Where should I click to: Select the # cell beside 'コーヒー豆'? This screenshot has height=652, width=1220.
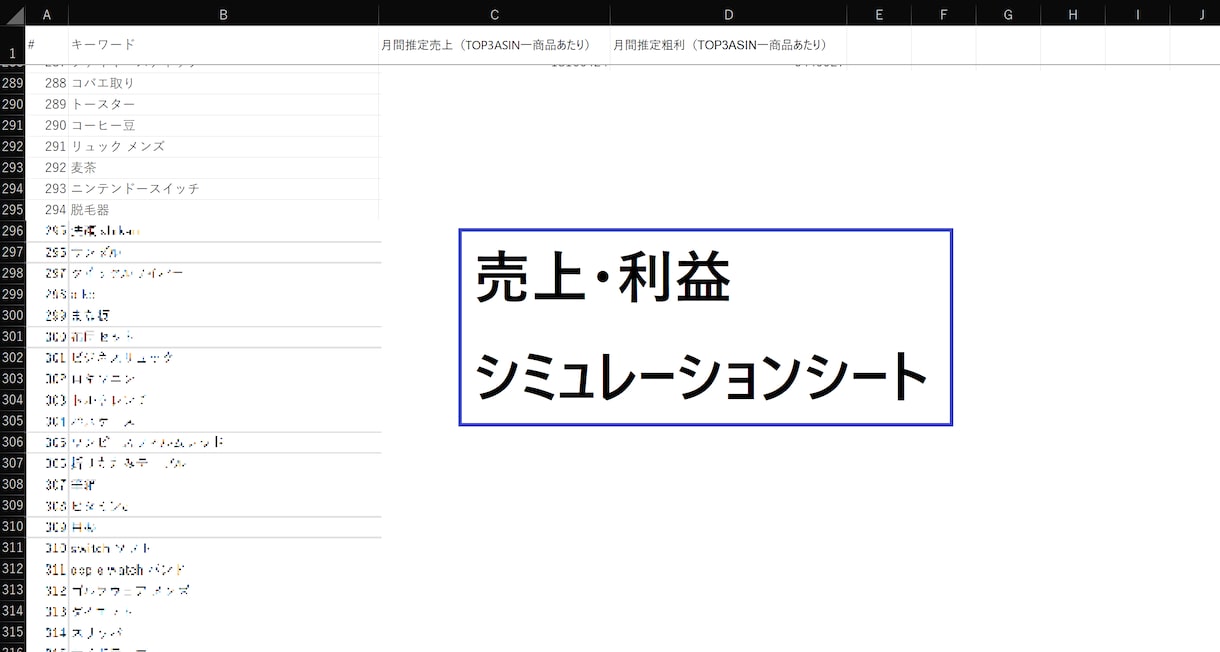point(47,125)
